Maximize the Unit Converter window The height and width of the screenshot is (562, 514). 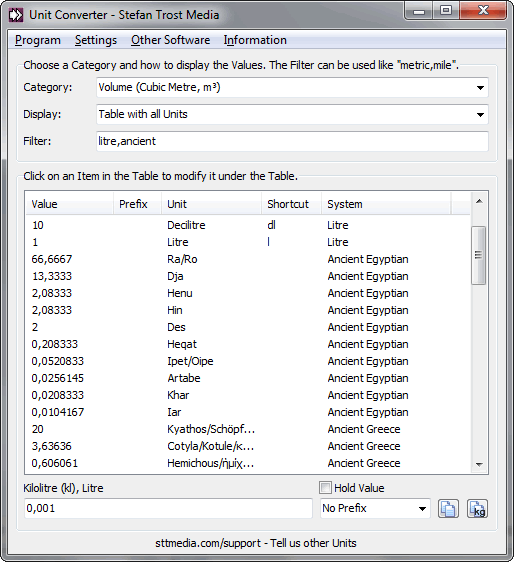[x=446, y=11]
